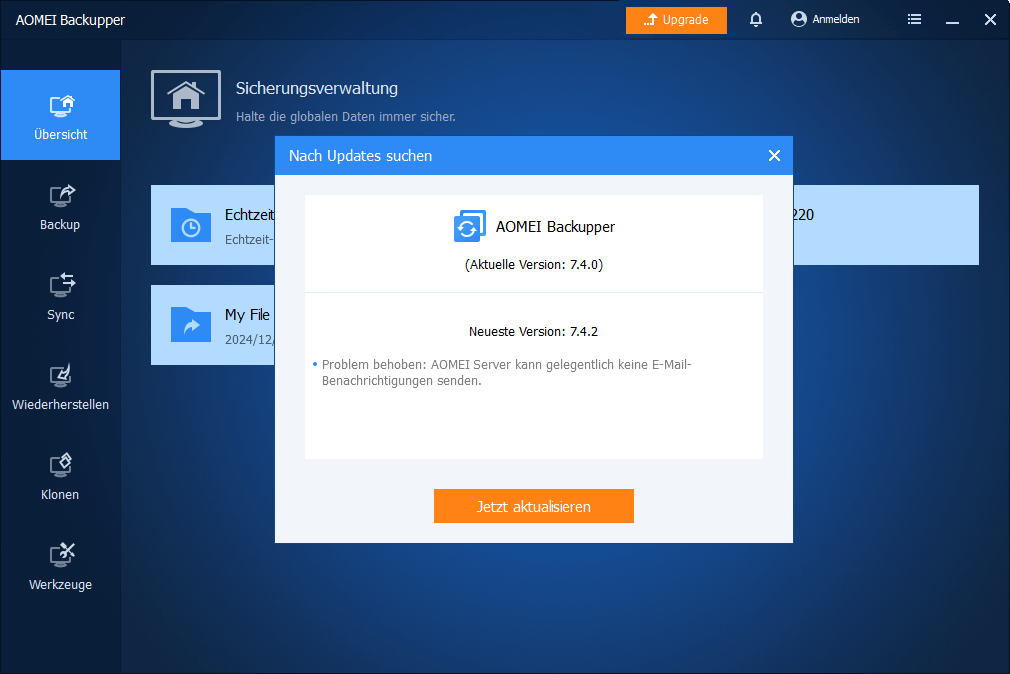1010x674 pixels.
Task: Go to Wiederherstellen restore section
Action: pos(60,387)
